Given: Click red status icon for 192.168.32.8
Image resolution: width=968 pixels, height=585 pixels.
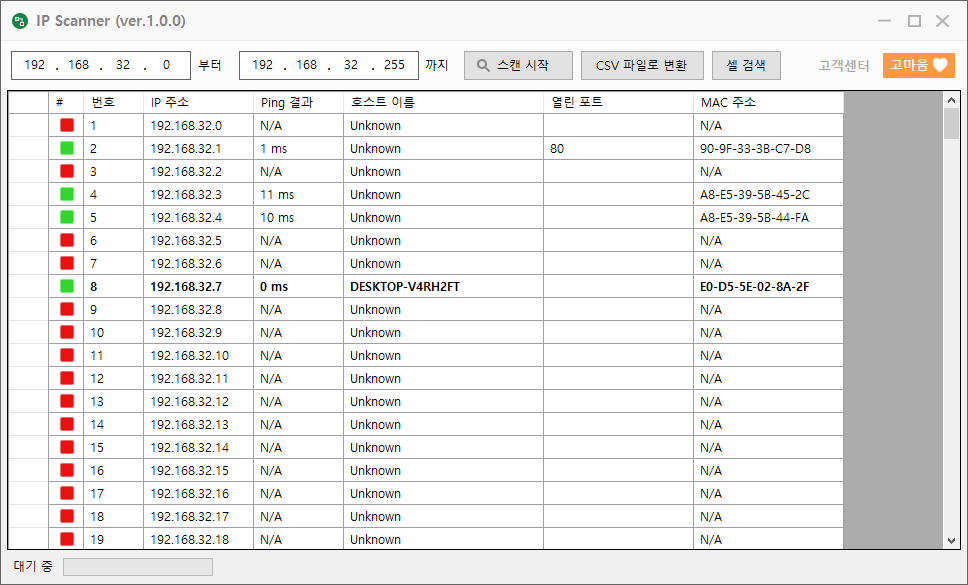Looking at the screenshot, I should [67, 309].
